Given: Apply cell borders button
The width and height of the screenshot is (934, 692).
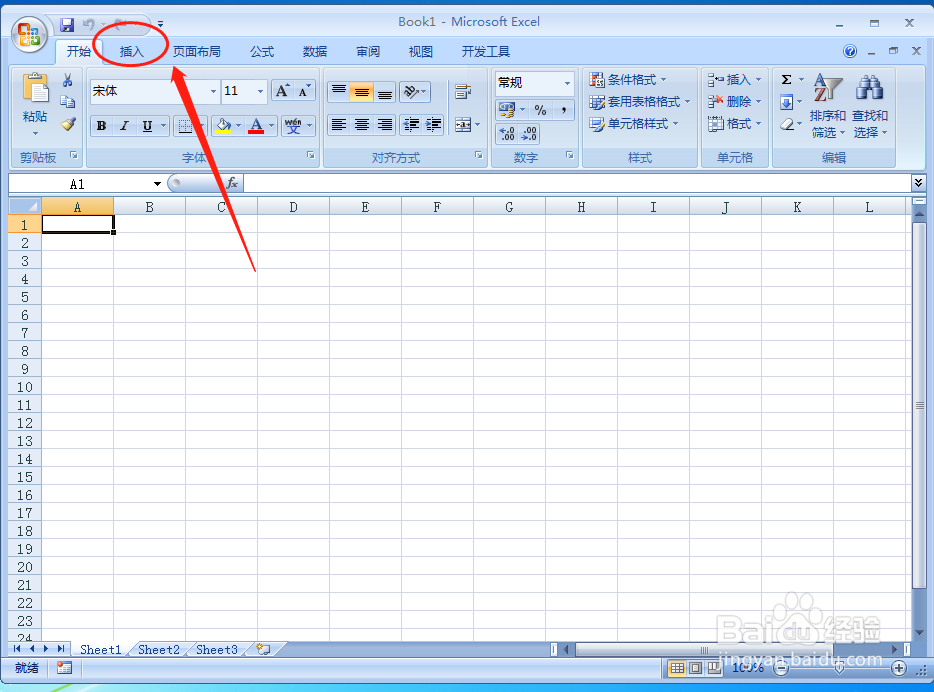Looking at the screenshot, I should pos(185,126).
